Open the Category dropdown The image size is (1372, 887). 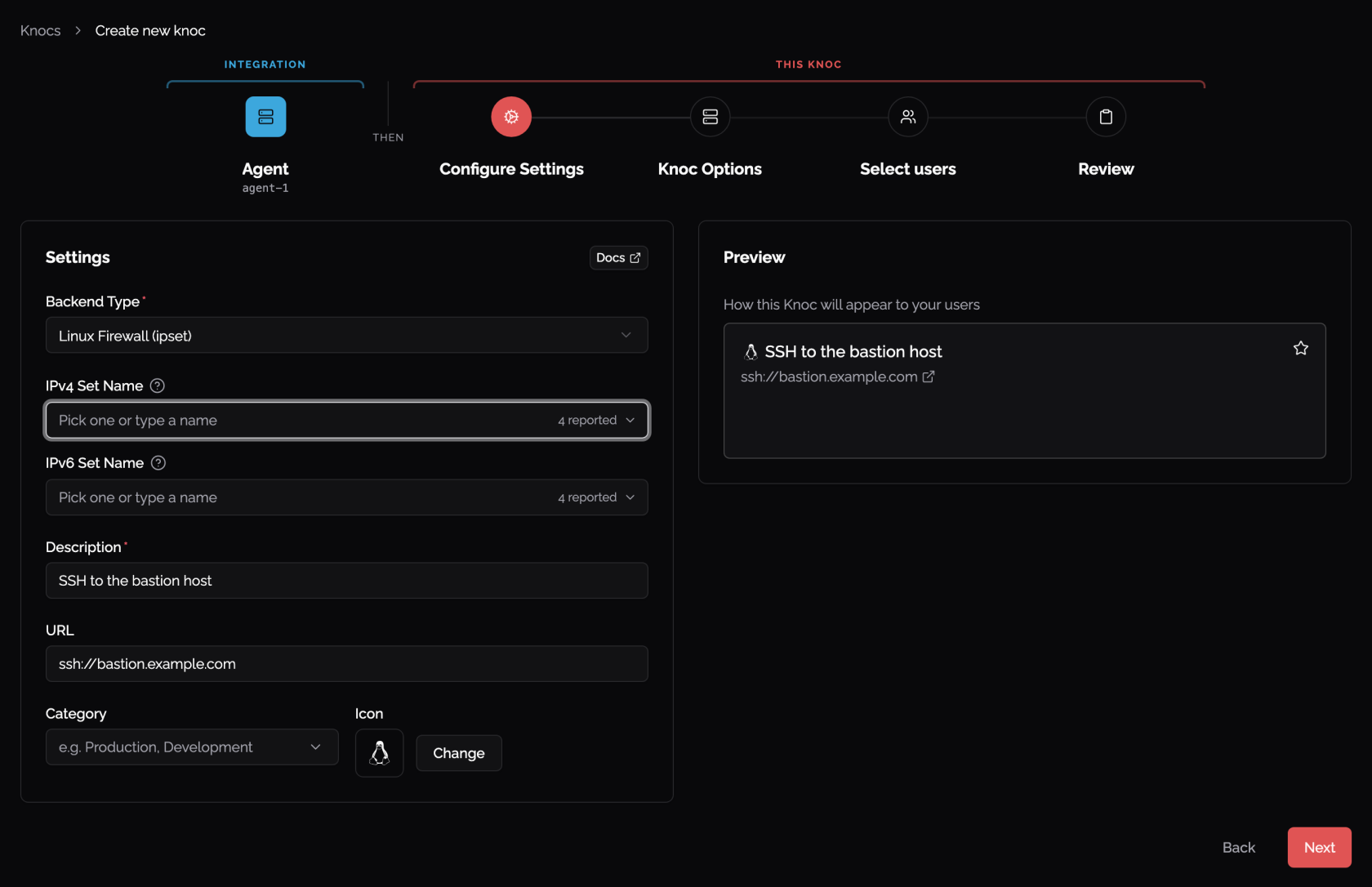pyautogui.click(x=192, y=747)
